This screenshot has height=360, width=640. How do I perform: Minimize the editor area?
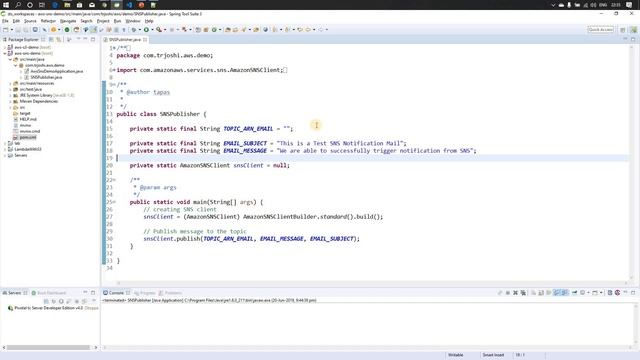click(625, 40)
